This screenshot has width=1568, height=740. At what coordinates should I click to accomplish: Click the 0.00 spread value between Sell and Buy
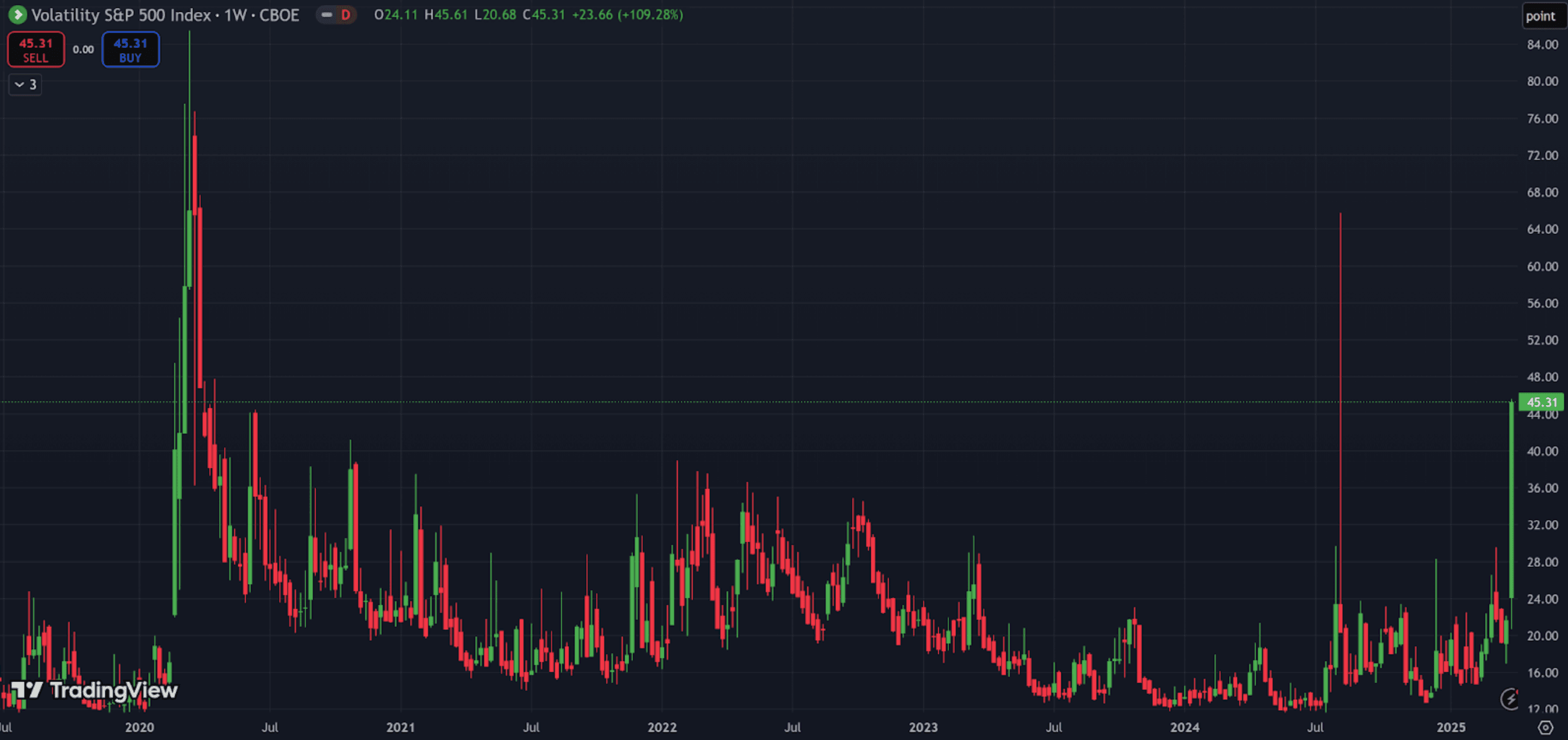[x=84, y=50]
